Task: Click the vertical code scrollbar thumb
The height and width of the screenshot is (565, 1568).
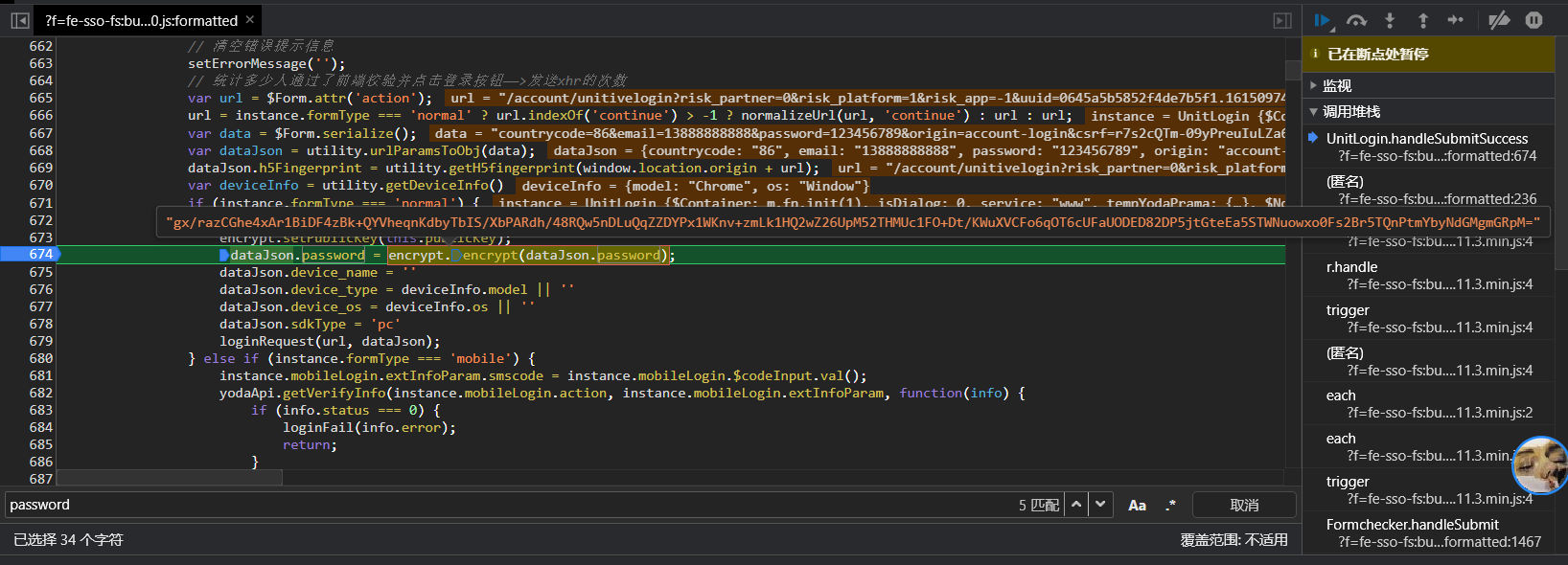Action: point(1293,71)
